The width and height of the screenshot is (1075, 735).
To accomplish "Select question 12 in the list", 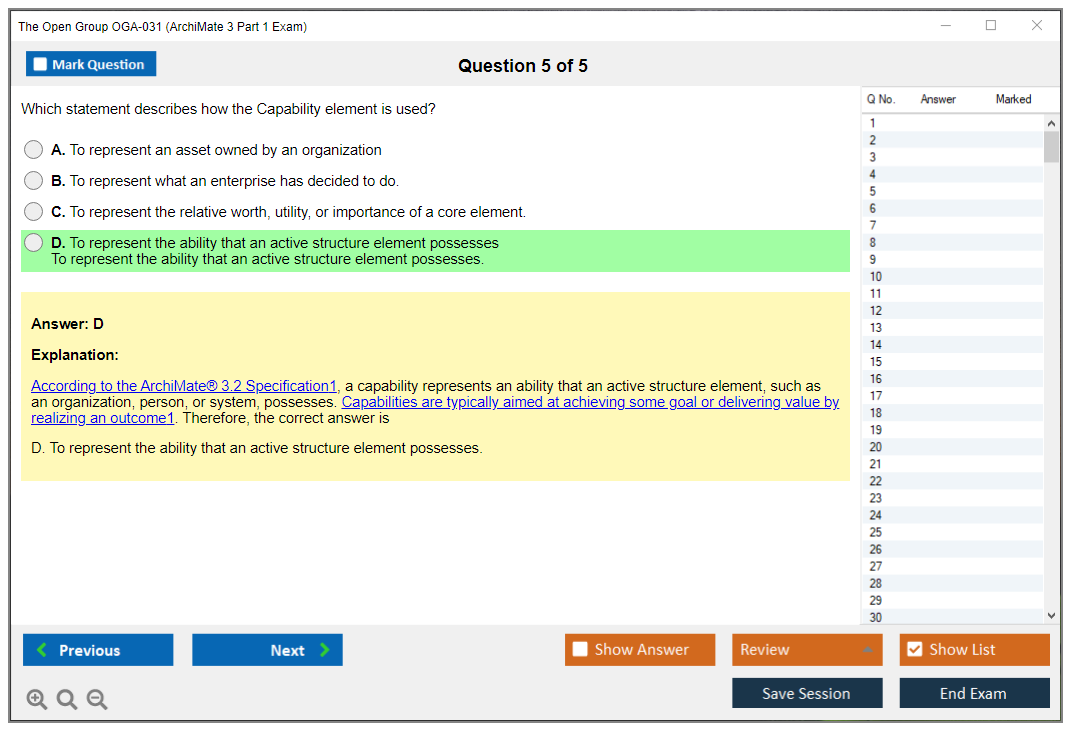I will [877, 311].
